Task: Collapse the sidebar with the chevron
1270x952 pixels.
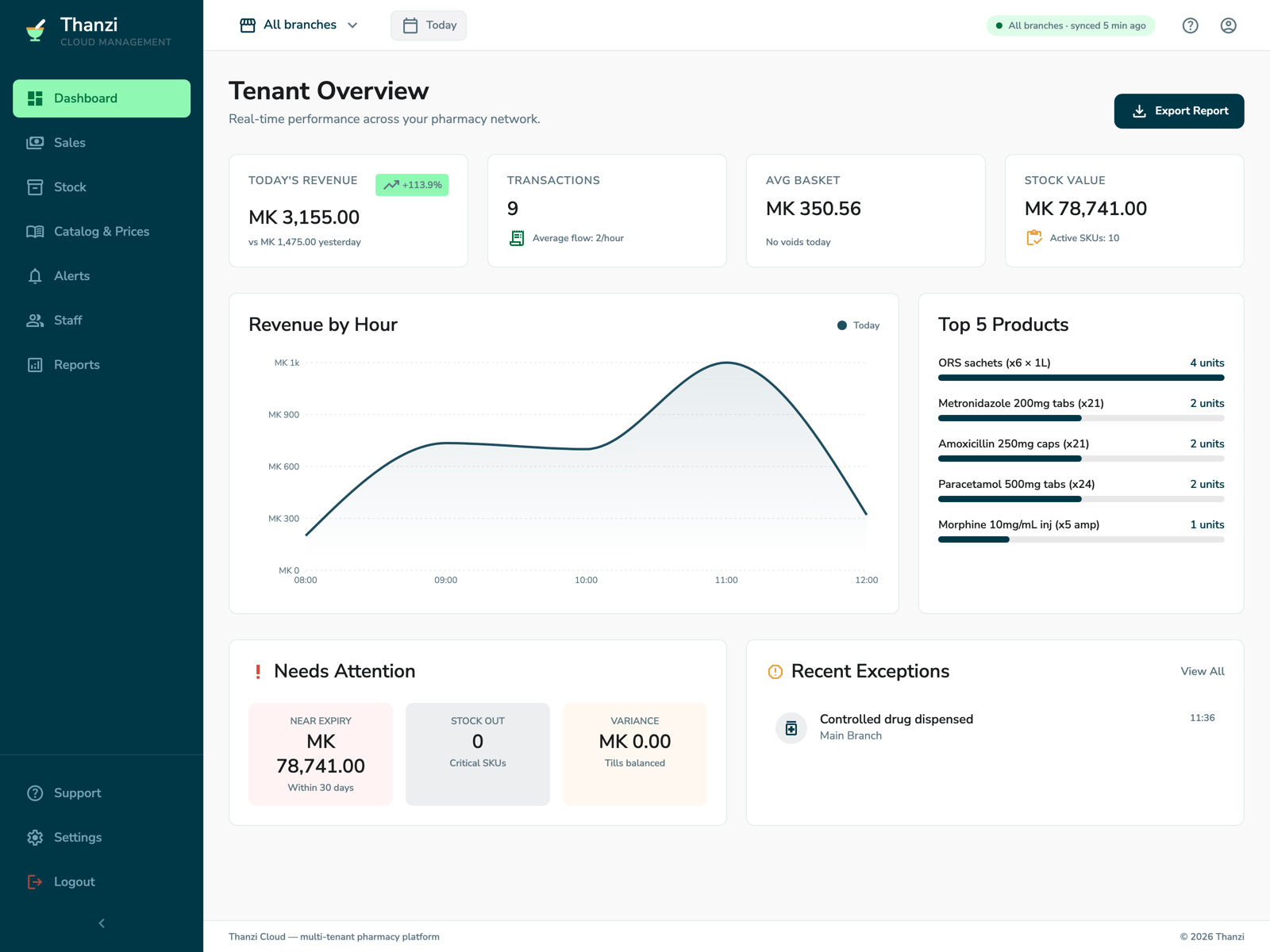Action: tap(102, 923)
